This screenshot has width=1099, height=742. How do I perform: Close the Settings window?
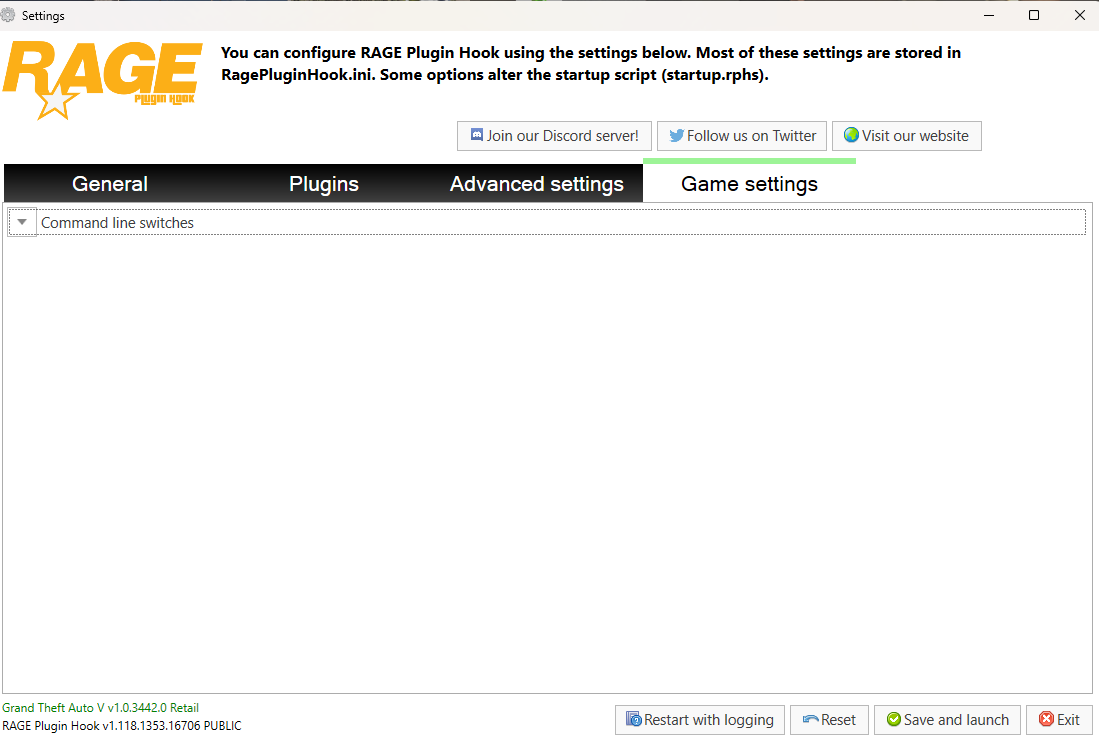(1079, 15)
